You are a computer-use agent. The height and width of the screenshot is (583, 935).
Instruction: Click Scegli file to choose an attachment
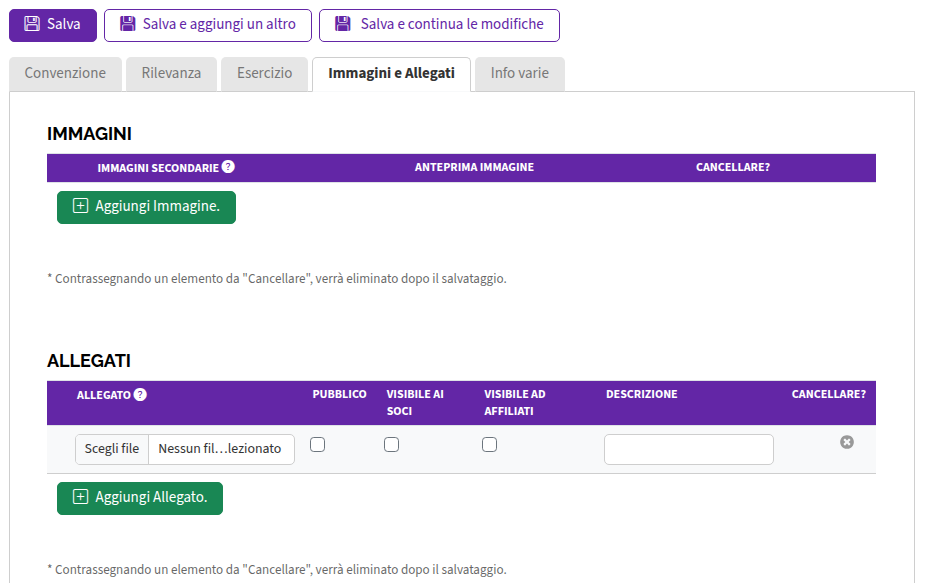112,449
